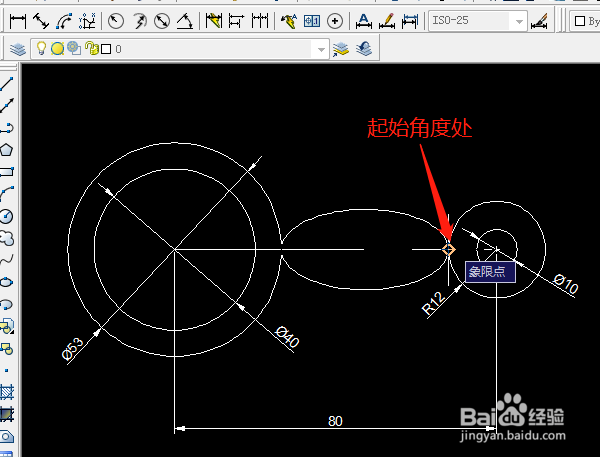Click the Ø10 dimension text
Viewport: 600px width, 457px height.
[x=566, y=284]
